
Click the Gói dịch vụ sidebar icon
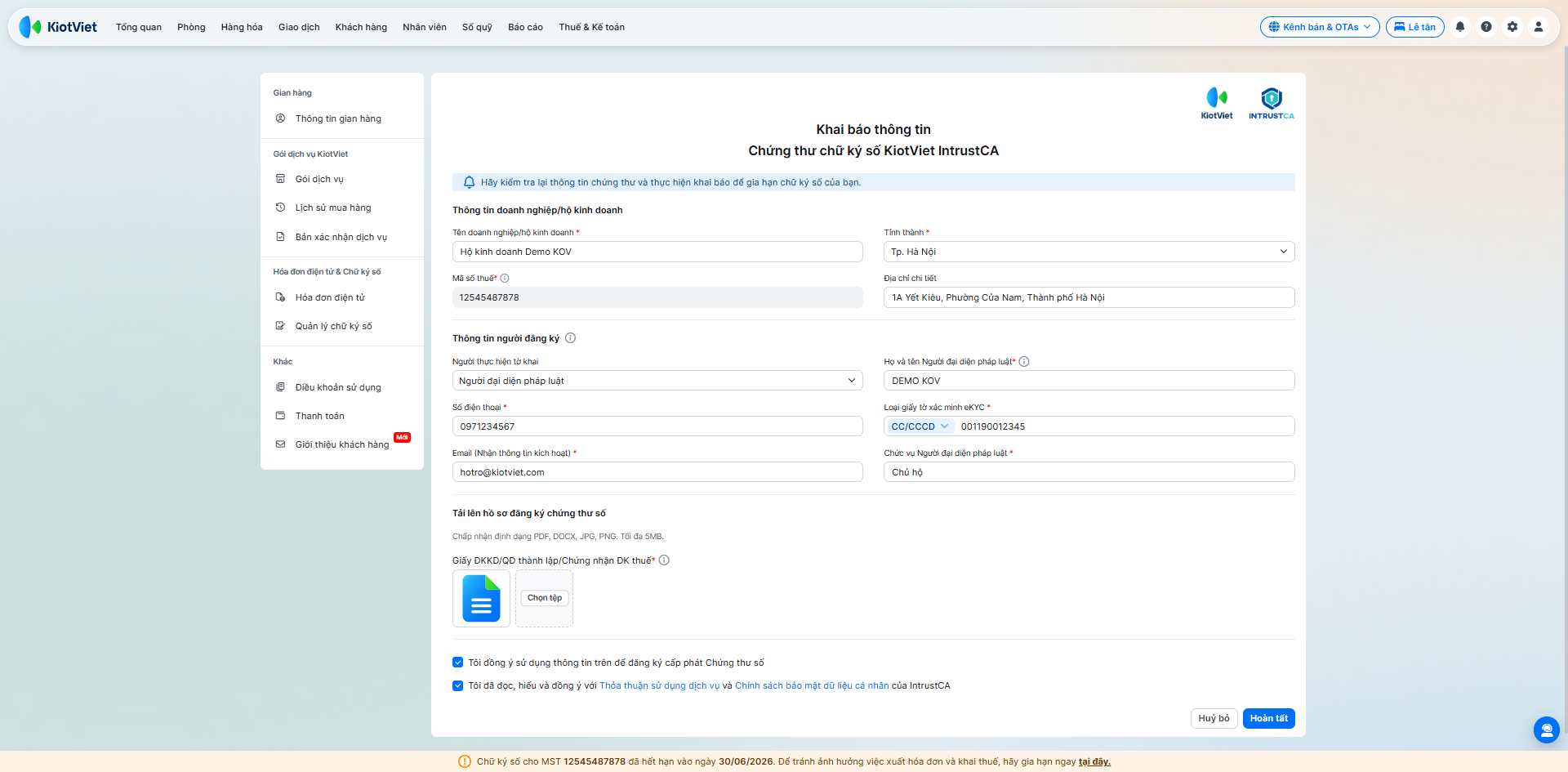pyautogui.click(x=280, y=179)
